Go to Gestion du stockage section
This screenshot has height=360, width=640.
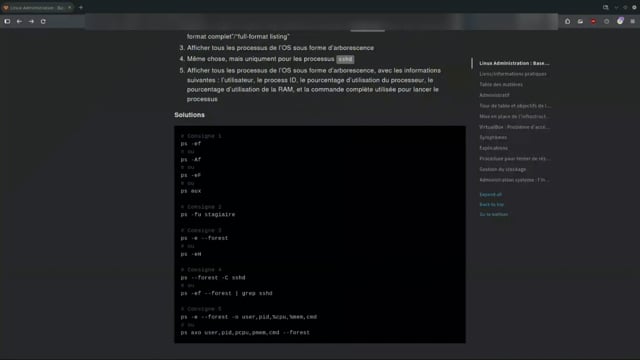coord(502,169)
